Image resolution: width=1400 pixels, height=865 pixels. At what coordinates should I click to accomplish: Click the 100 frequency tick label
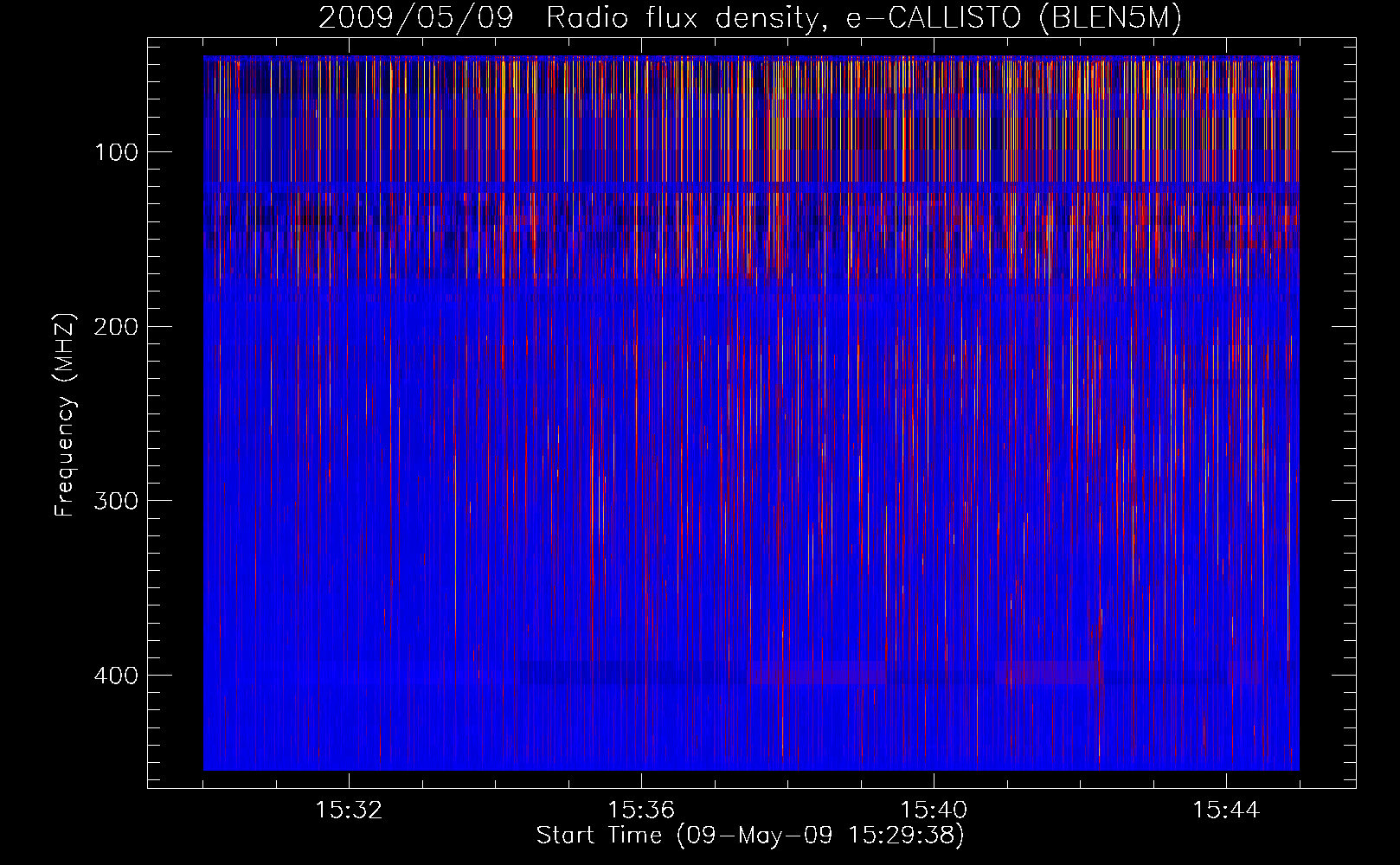[x=116, y=153]
